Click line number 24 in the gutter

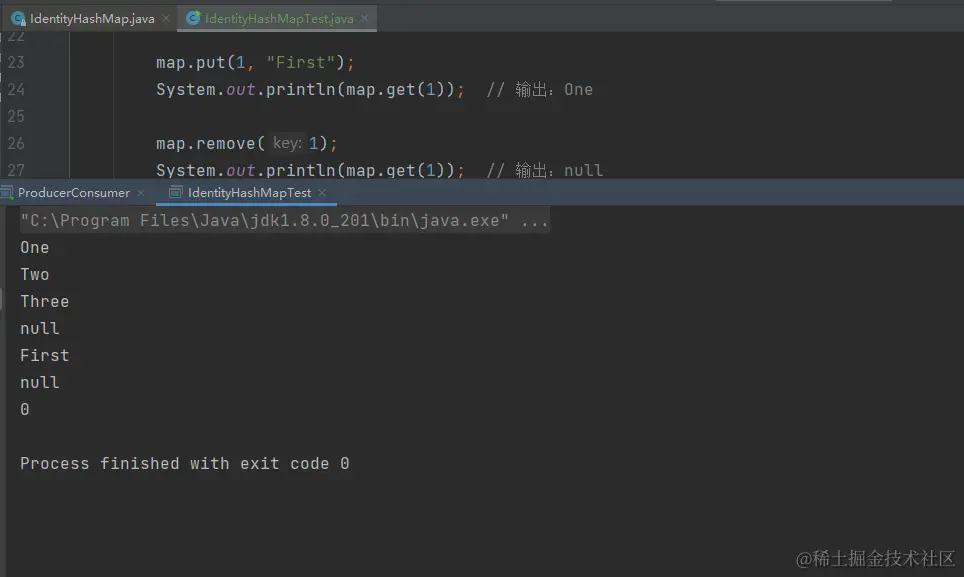point(16,90)
